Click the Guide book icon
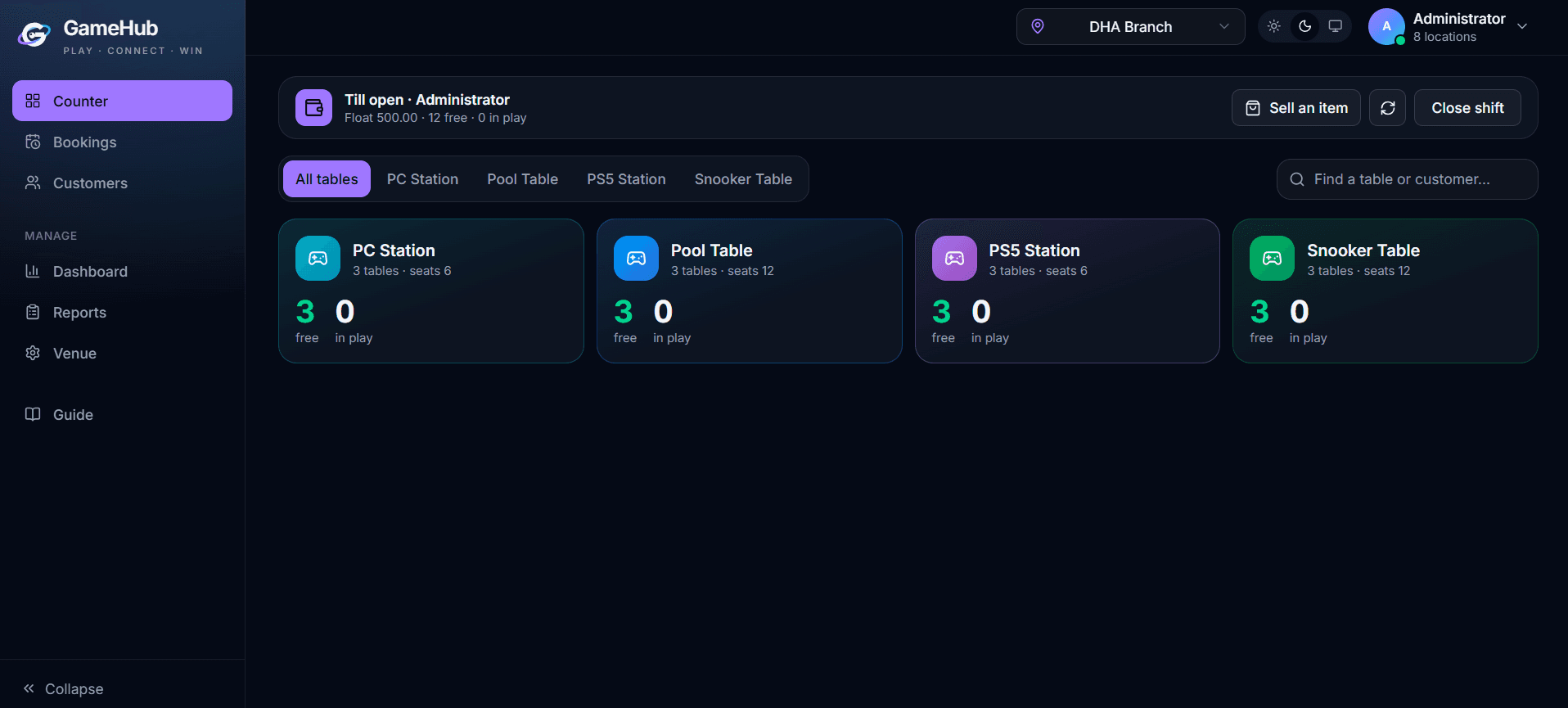Viewport: 1568px width, 708px height. [x=33, y=414]
